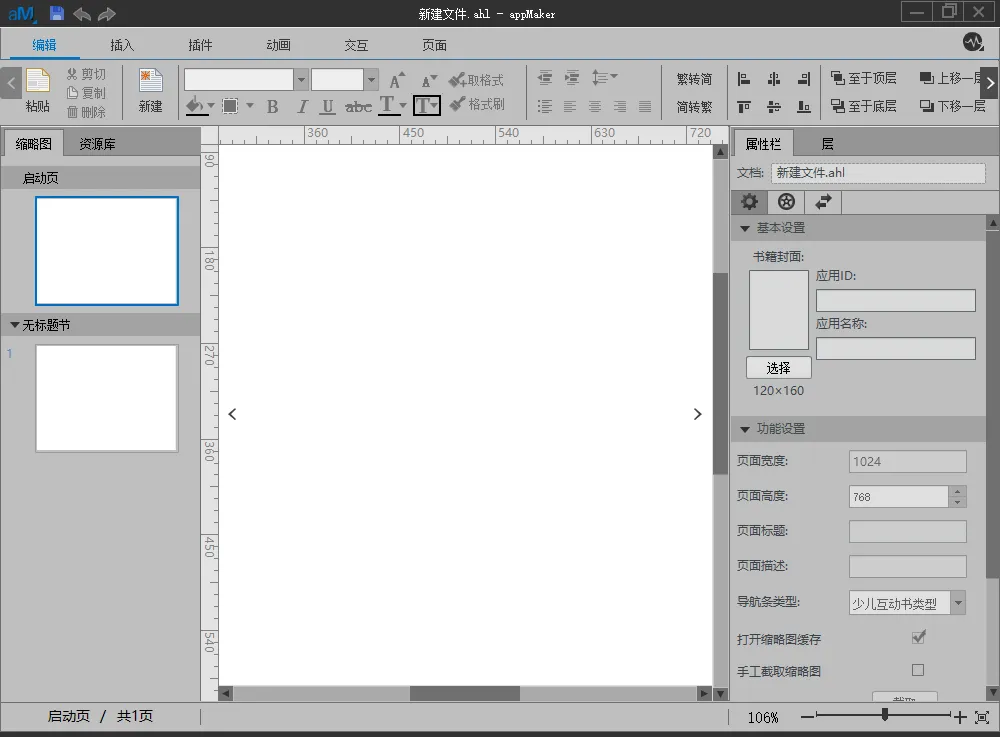This screenshot has width=1000, height=737.
Task: Justify text alignment
Action: 645,106
